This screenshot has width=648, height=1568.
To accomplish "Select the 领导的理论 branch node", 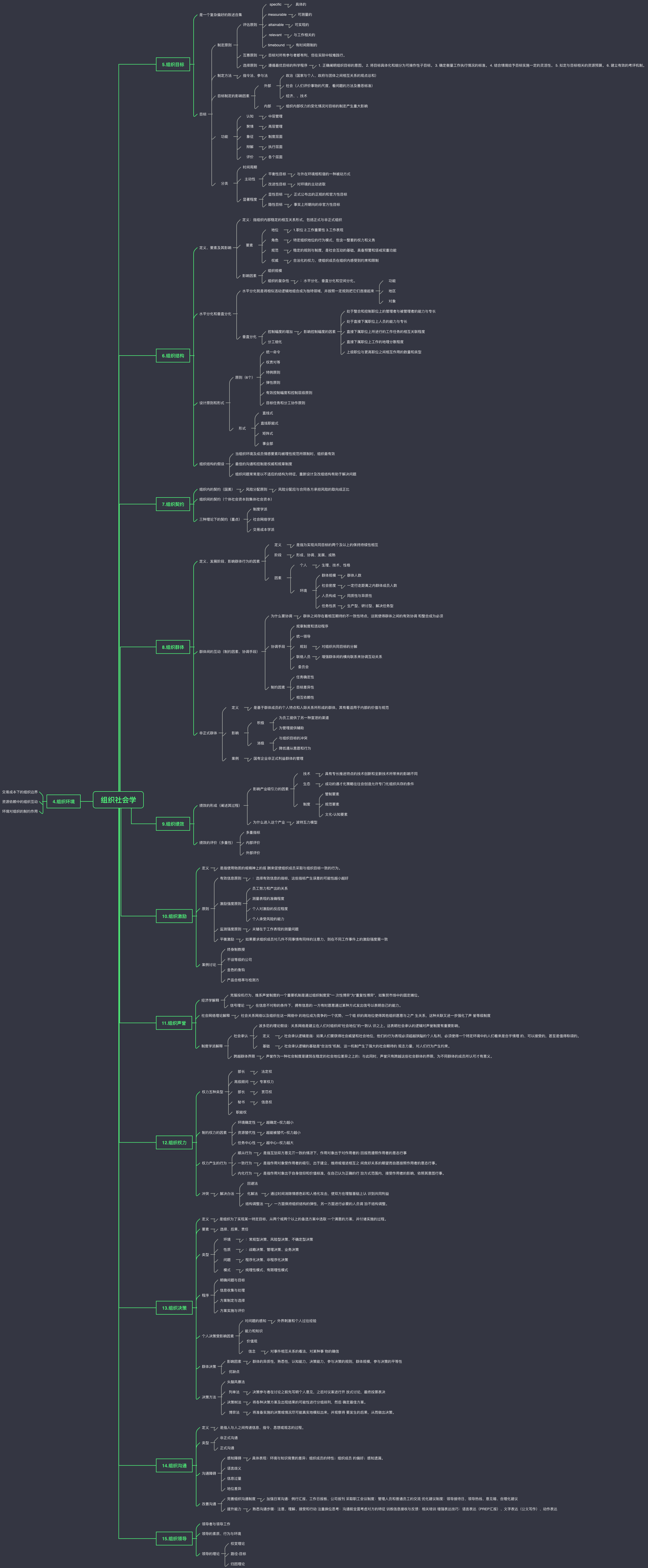I will [x=211, y=1554].
